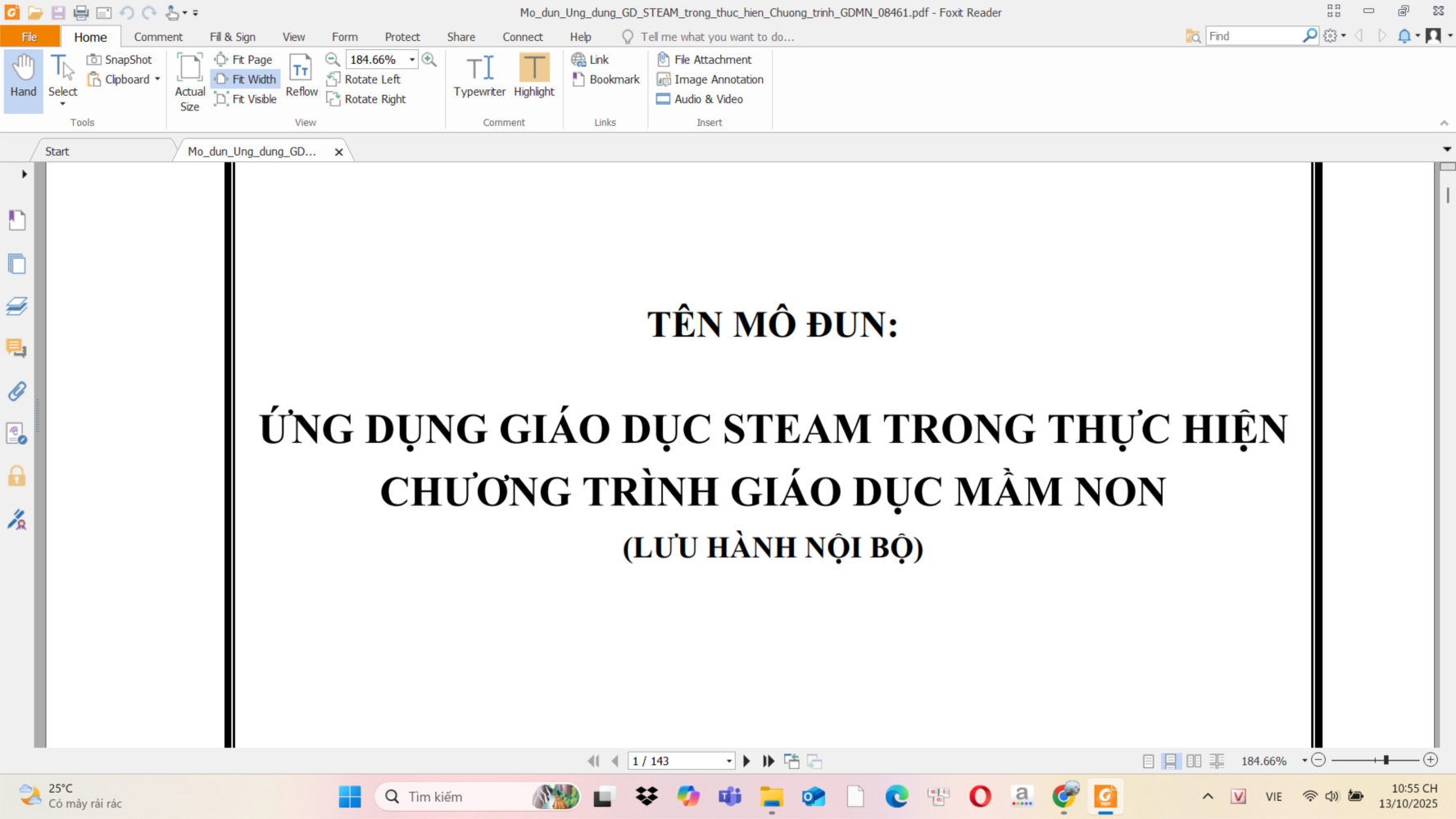Open the comments panel in sidebar

pos(16,349)
